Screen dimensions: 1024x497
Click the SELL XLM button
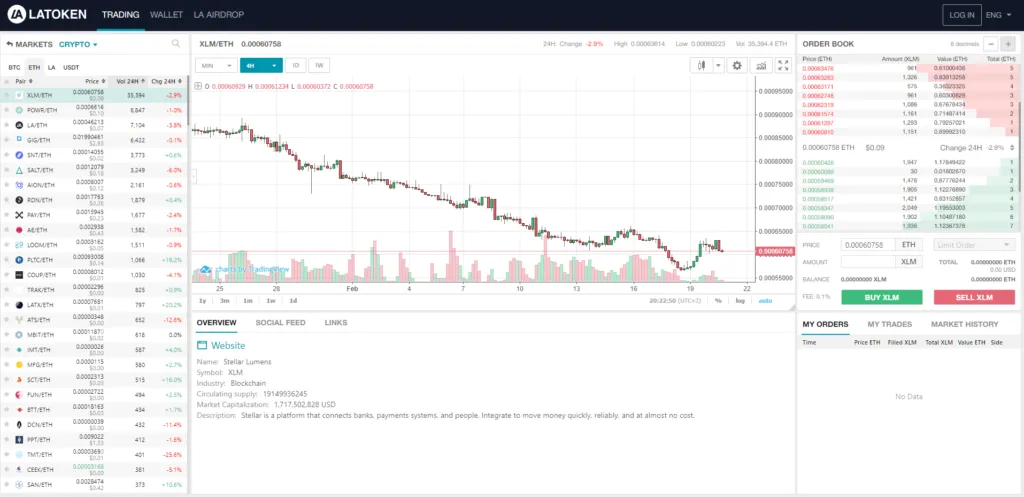click(974, 297)
